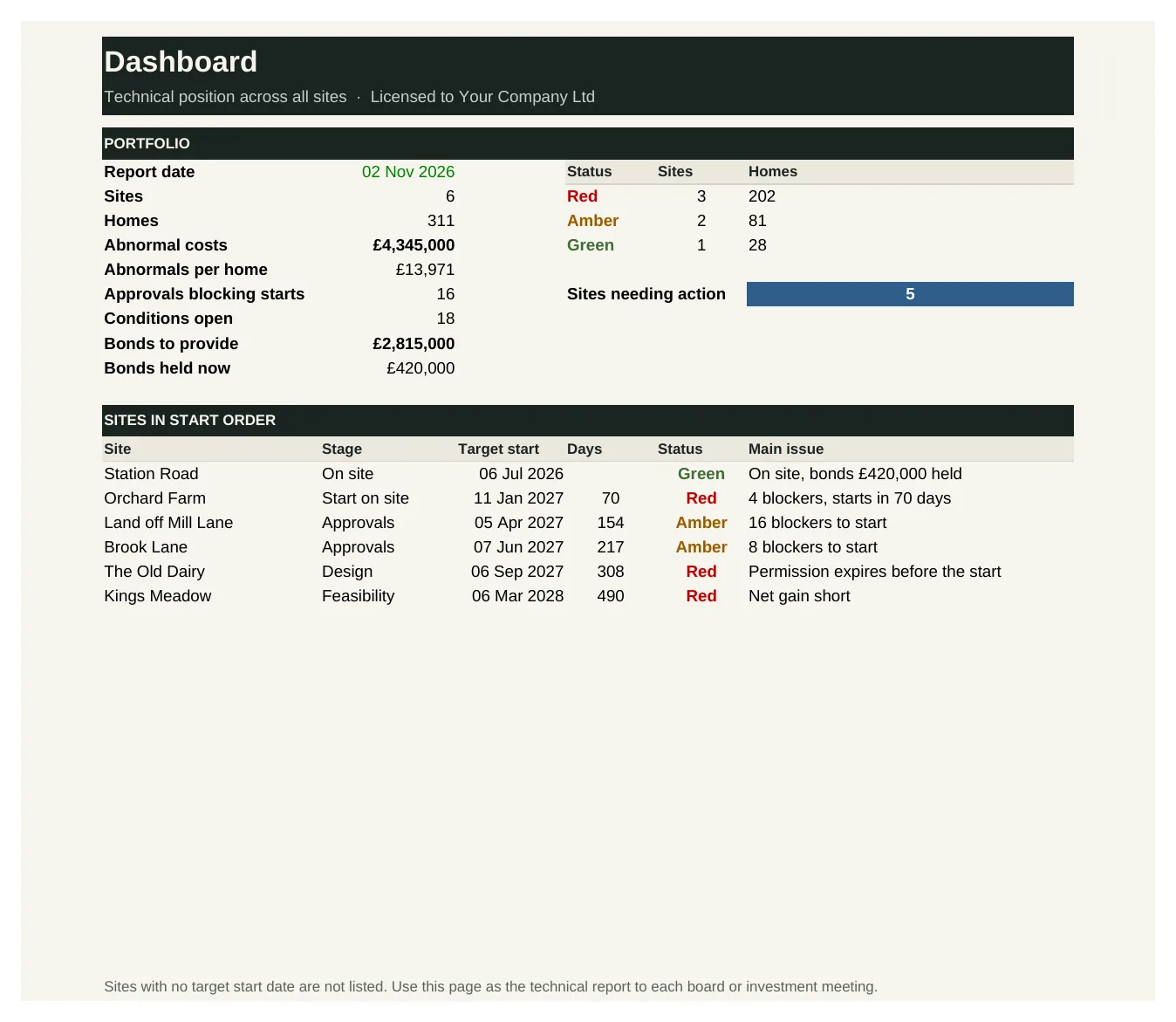The height and width of the screenshot is (1022, 1176).
Task: Select Brook Lane's Amber status cell
Action: point(701,547)
